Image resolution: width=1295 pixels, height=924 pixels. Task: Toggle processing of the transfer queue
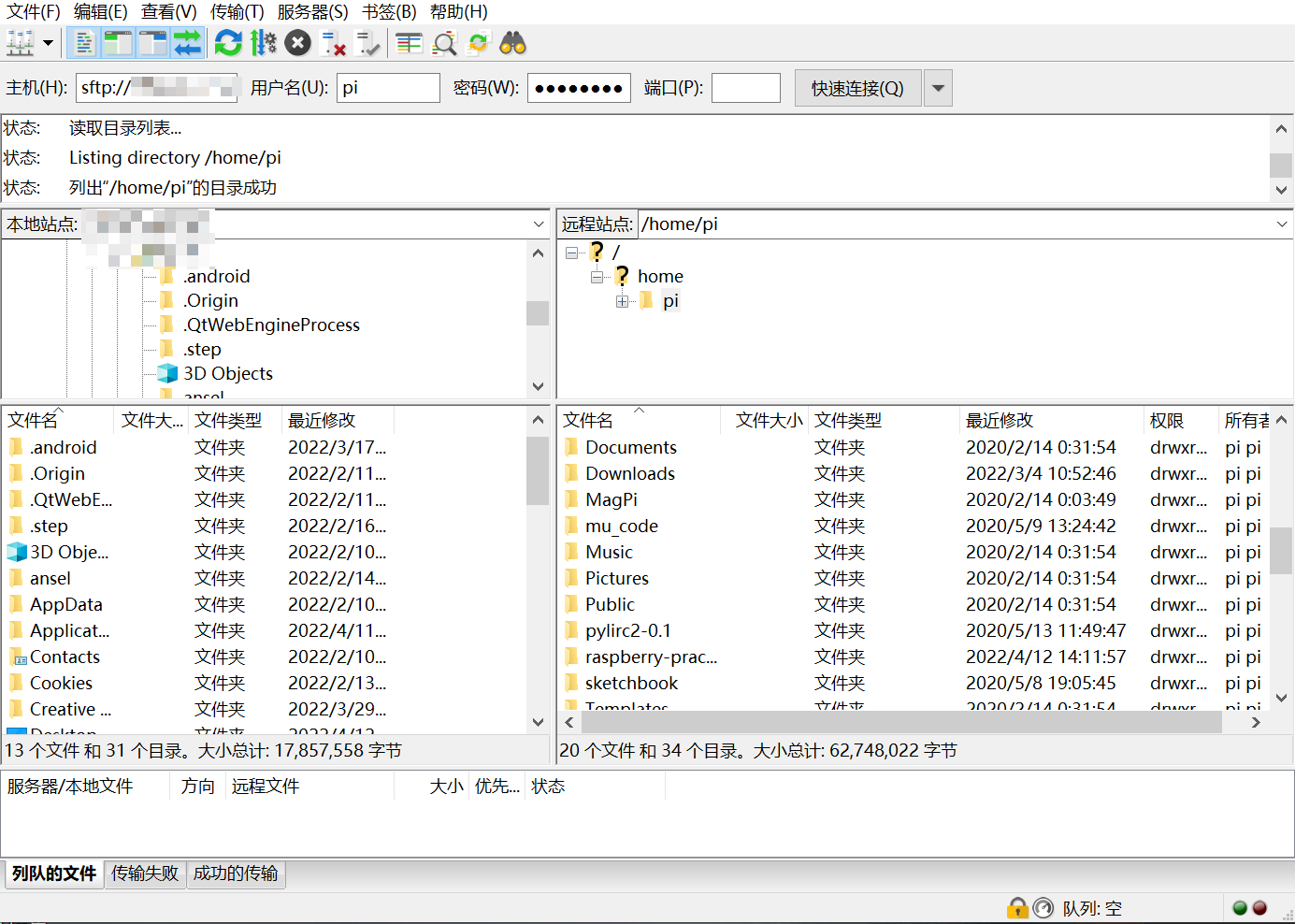(263, 43)
